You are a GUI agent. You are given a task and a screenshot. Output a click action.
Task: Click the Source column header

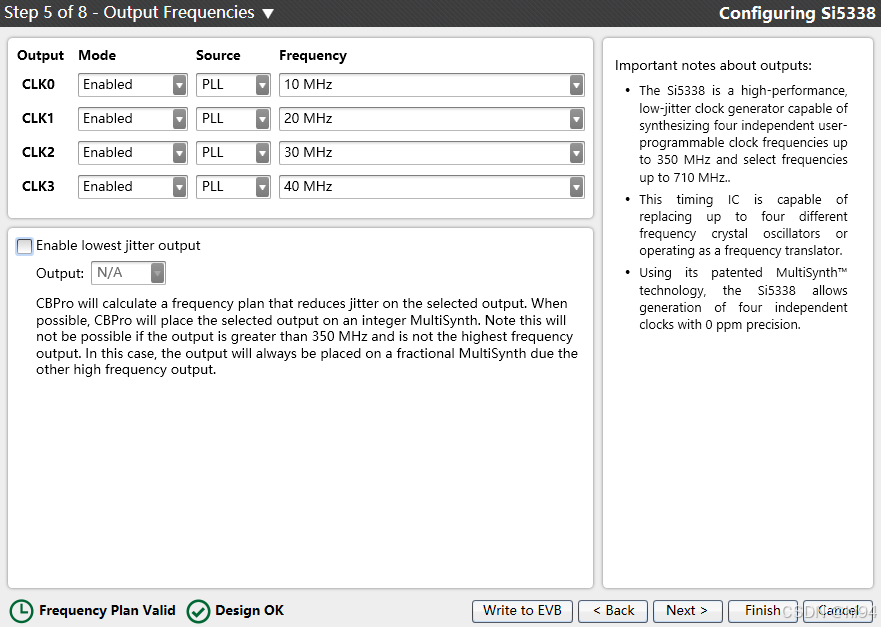tap(218, 55)
